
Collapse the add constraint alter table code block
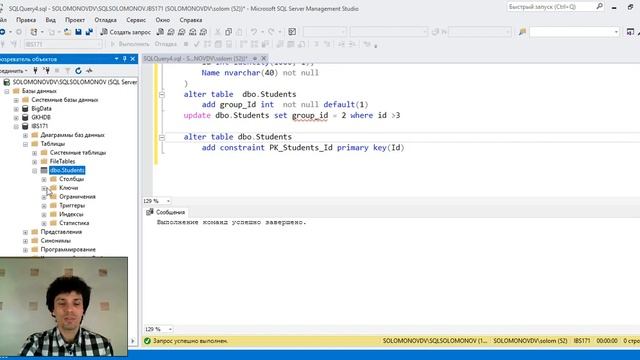[x=162, y=137]
